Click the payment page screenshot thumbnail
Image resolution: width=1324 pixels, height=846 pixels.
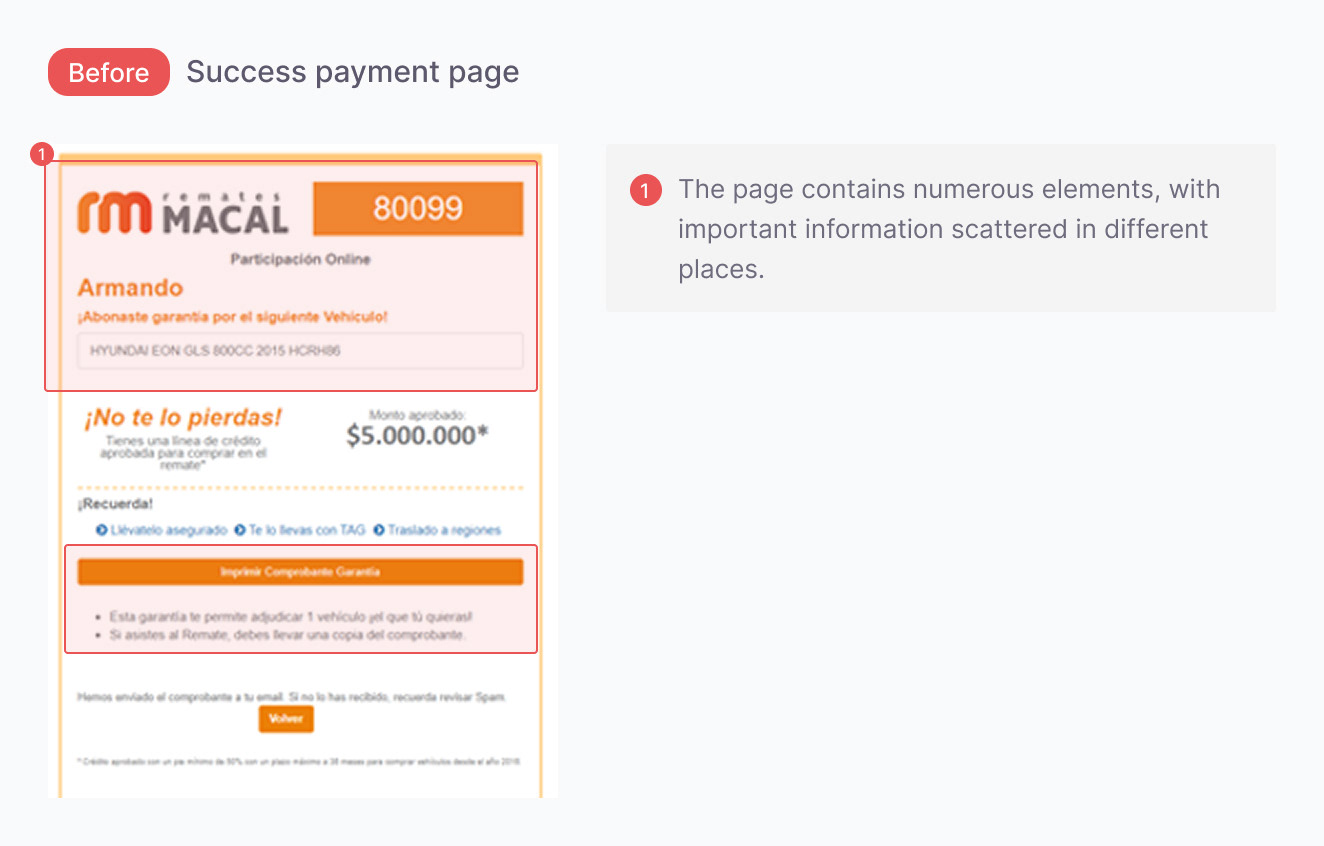pos(303,471)
